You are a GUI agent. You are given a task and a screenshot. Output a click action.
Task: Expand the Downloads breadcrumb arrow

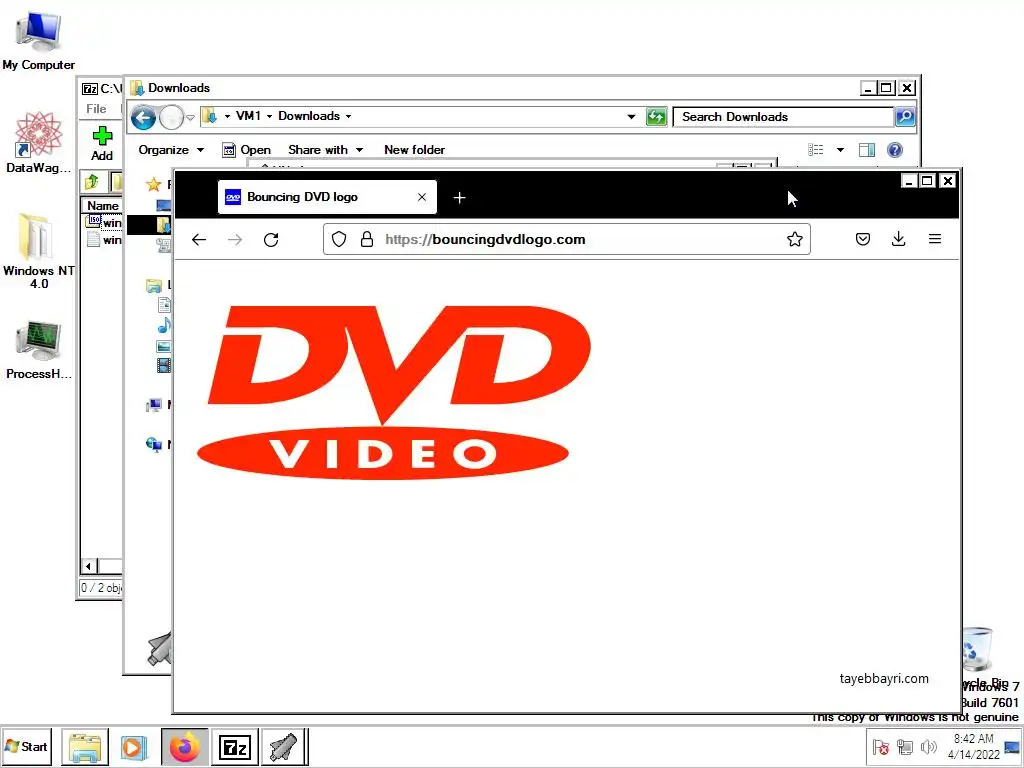click(x=348, y=116)
